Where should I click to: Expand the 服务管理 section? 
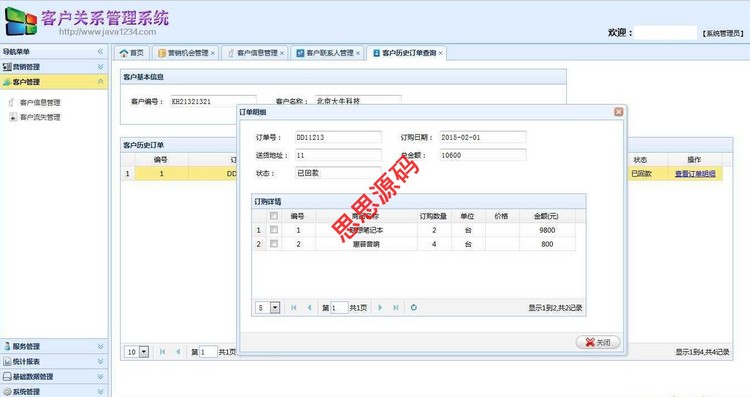[100, 346]
